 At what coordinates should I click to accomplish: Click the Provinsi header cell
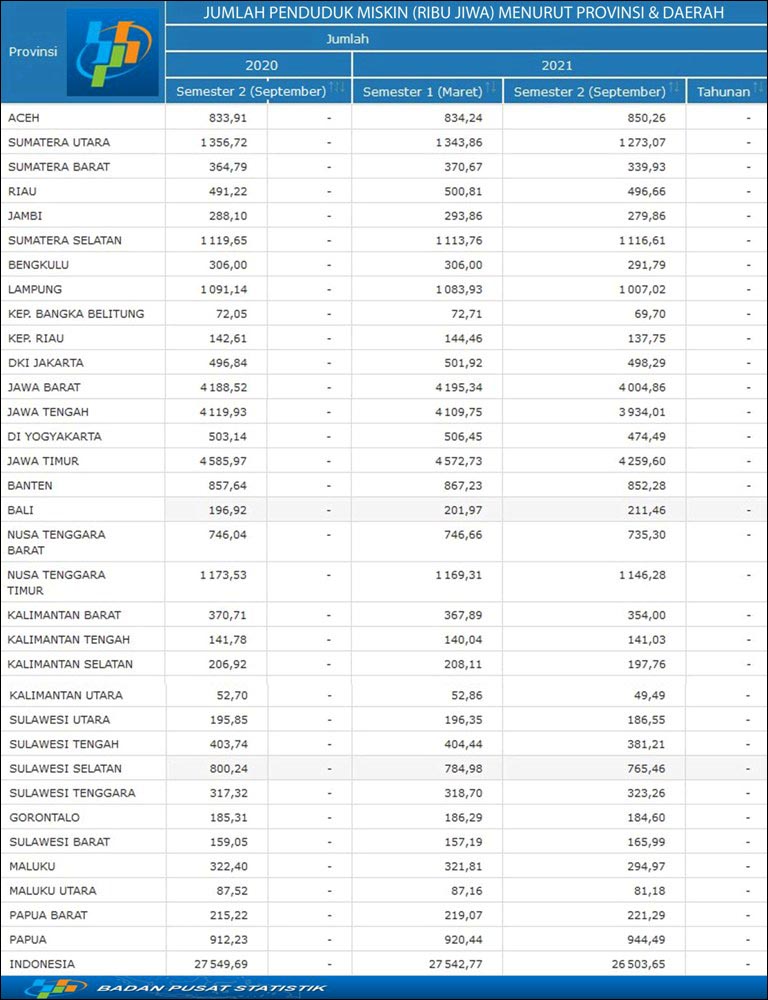point(32,50)
